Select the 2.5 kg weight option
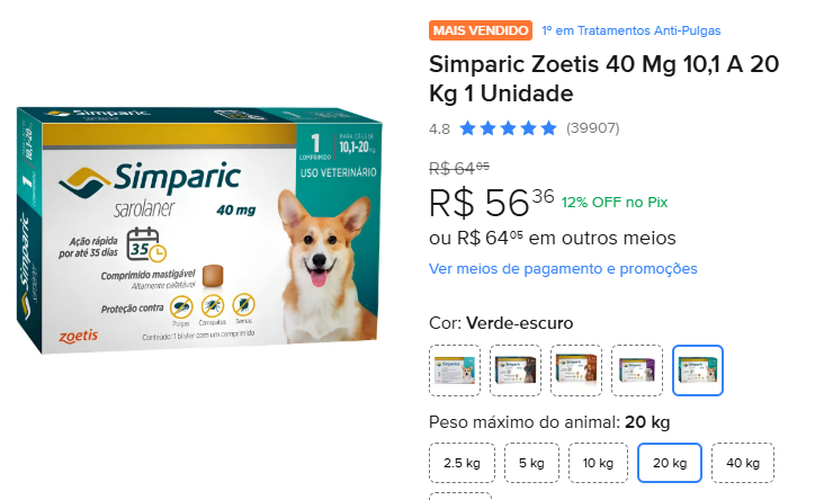Image resolution: width=824 pixels, height=500 pixels. click(x=462, y=463)
